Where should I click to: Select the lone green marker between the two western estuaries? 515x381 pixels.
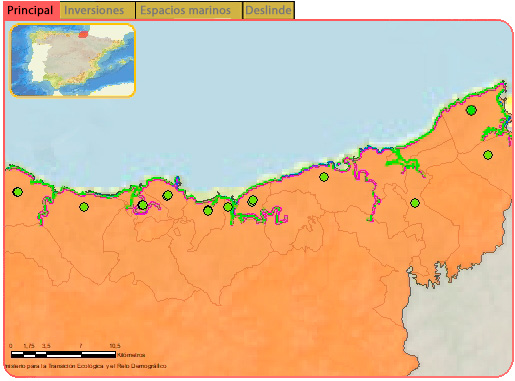(x=84, y=207)
